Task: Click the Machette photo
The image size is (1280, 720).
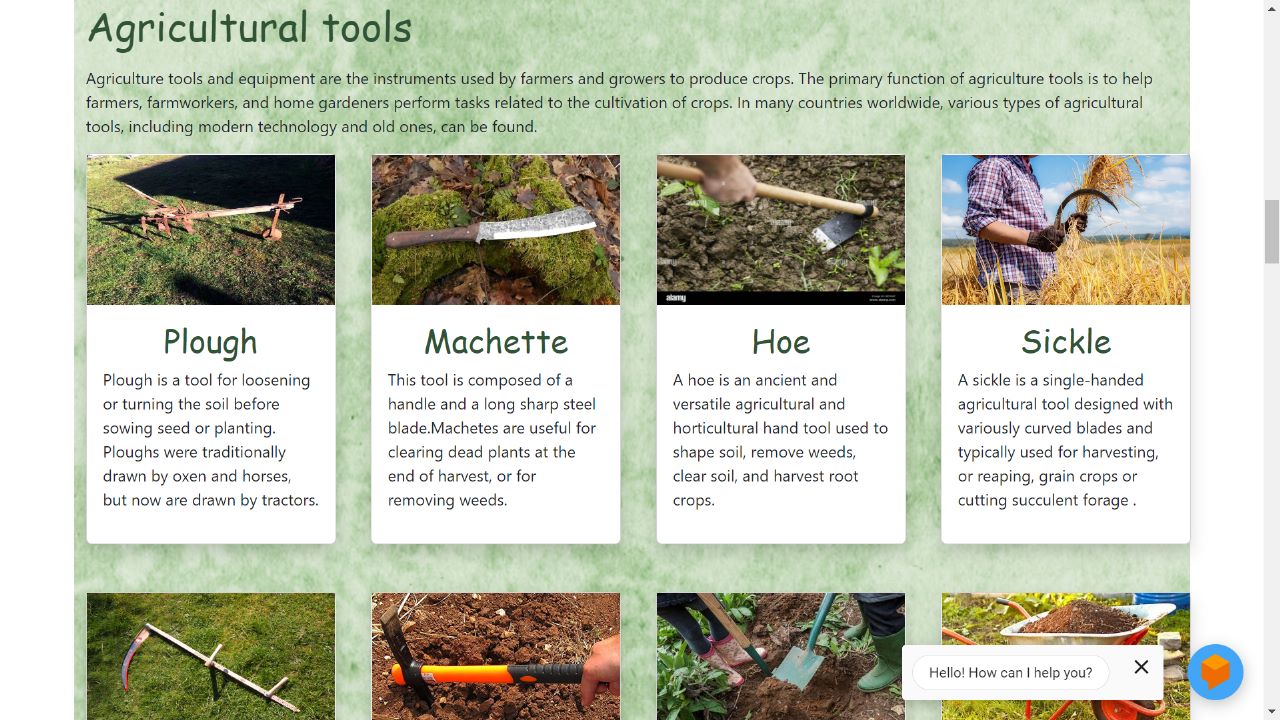Action: [495, 229]
